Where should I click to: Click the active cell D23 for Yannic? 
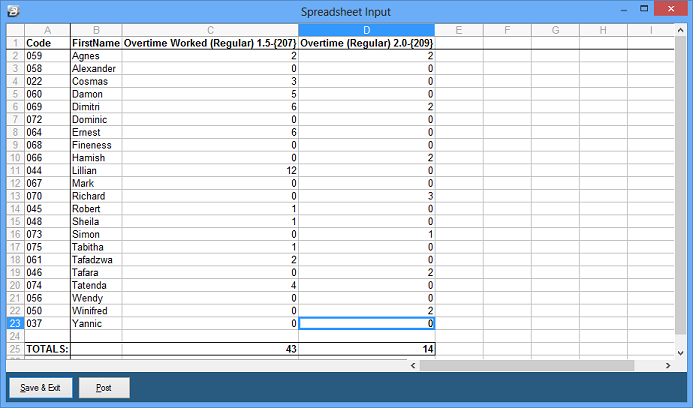(366, 324)
